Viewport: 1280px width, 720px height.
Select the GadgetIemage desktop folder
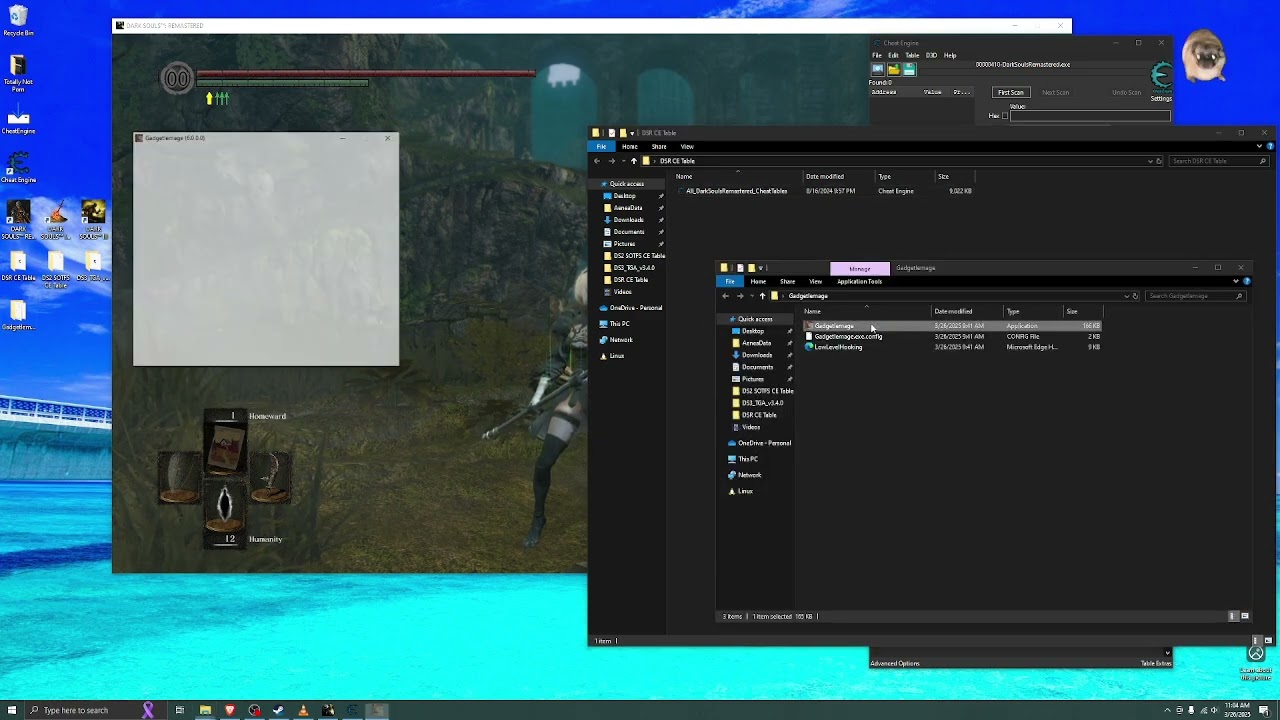pyautogui.click(x=18, y=317)
